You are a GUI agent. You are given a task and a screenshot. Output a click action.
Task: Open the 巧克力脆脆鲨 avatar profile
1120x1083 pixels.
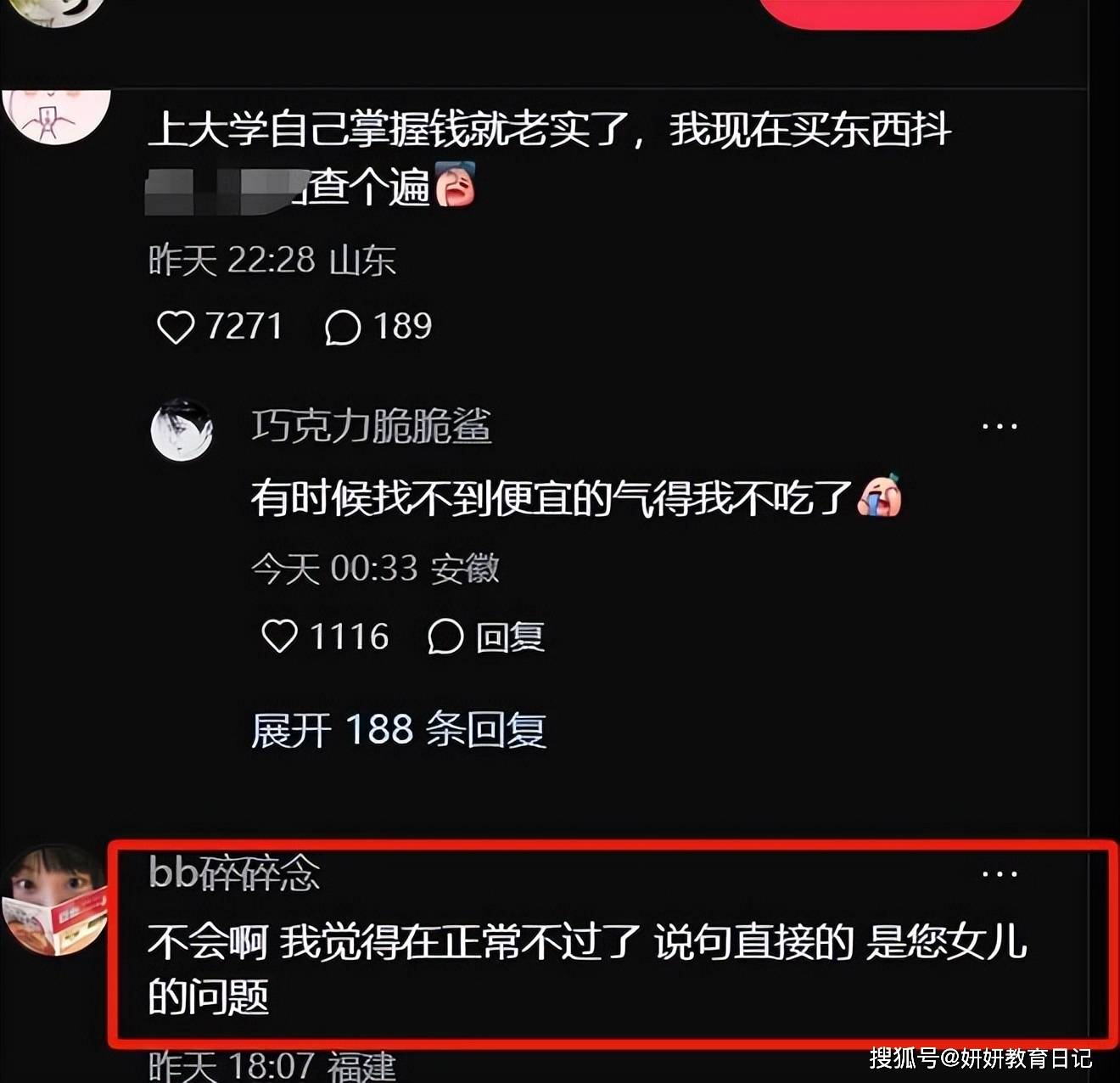pos(182,429)
